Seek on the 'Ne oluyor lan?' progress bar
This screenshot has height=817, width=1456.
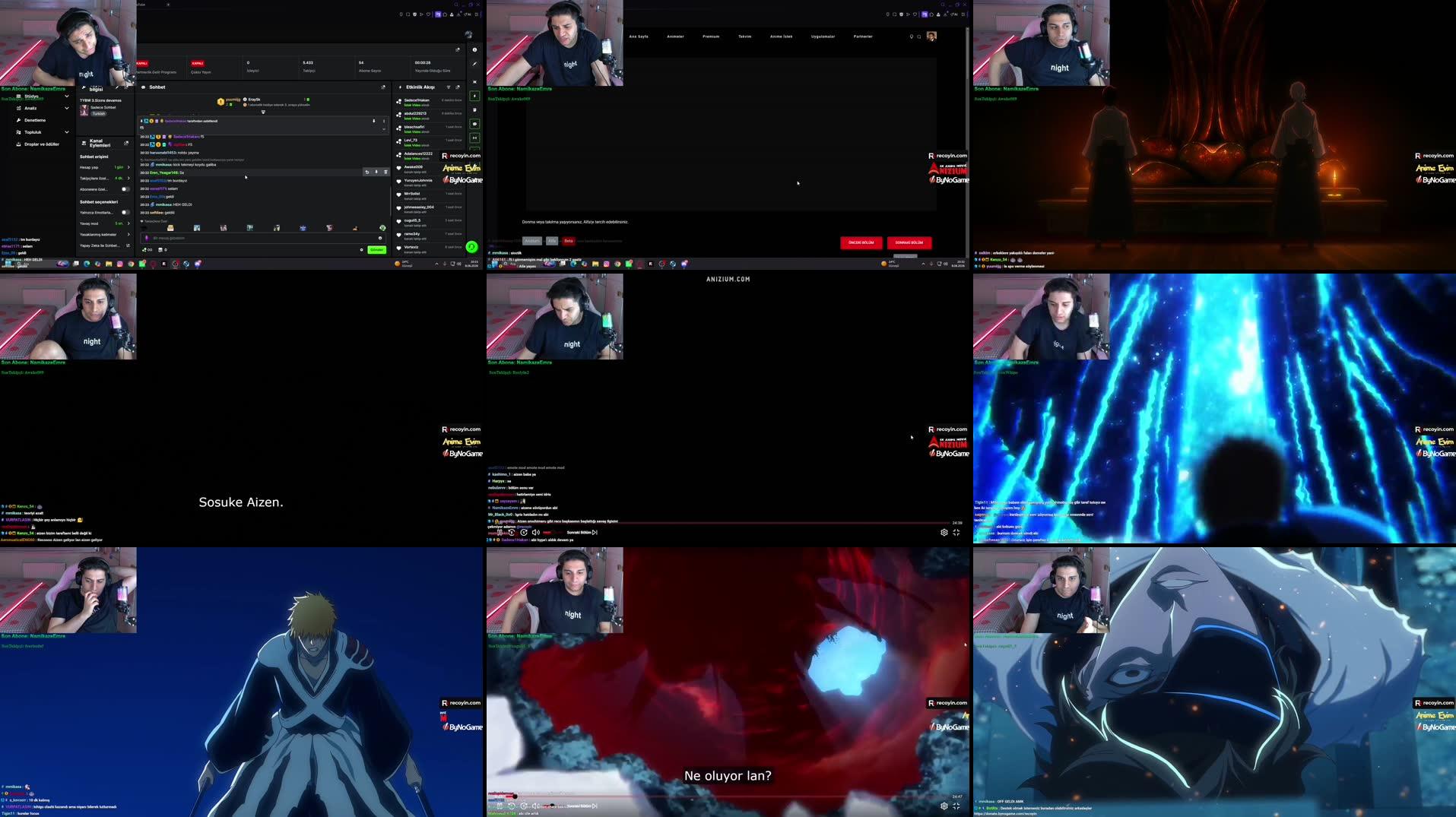[728, 796]
